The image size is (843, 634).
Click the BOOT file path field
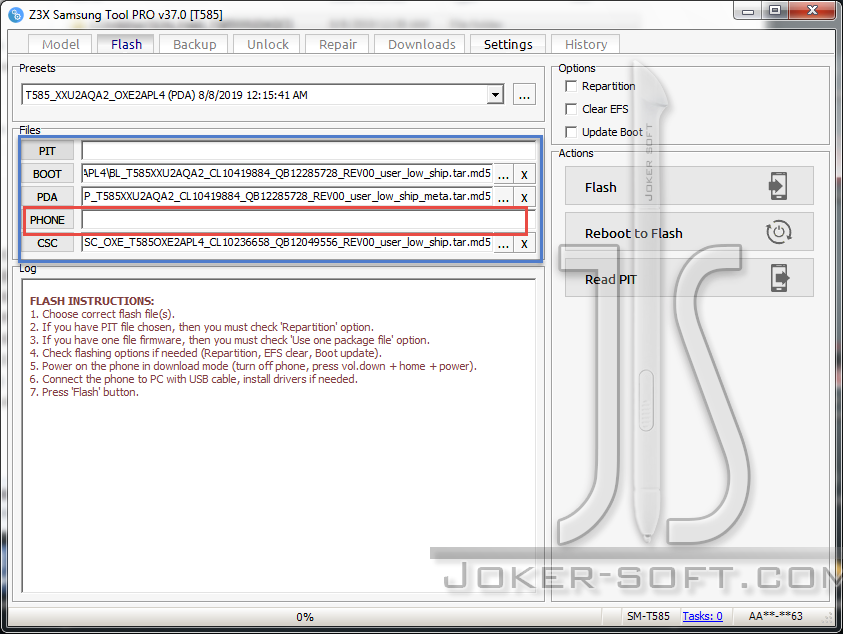coord(287,174)
